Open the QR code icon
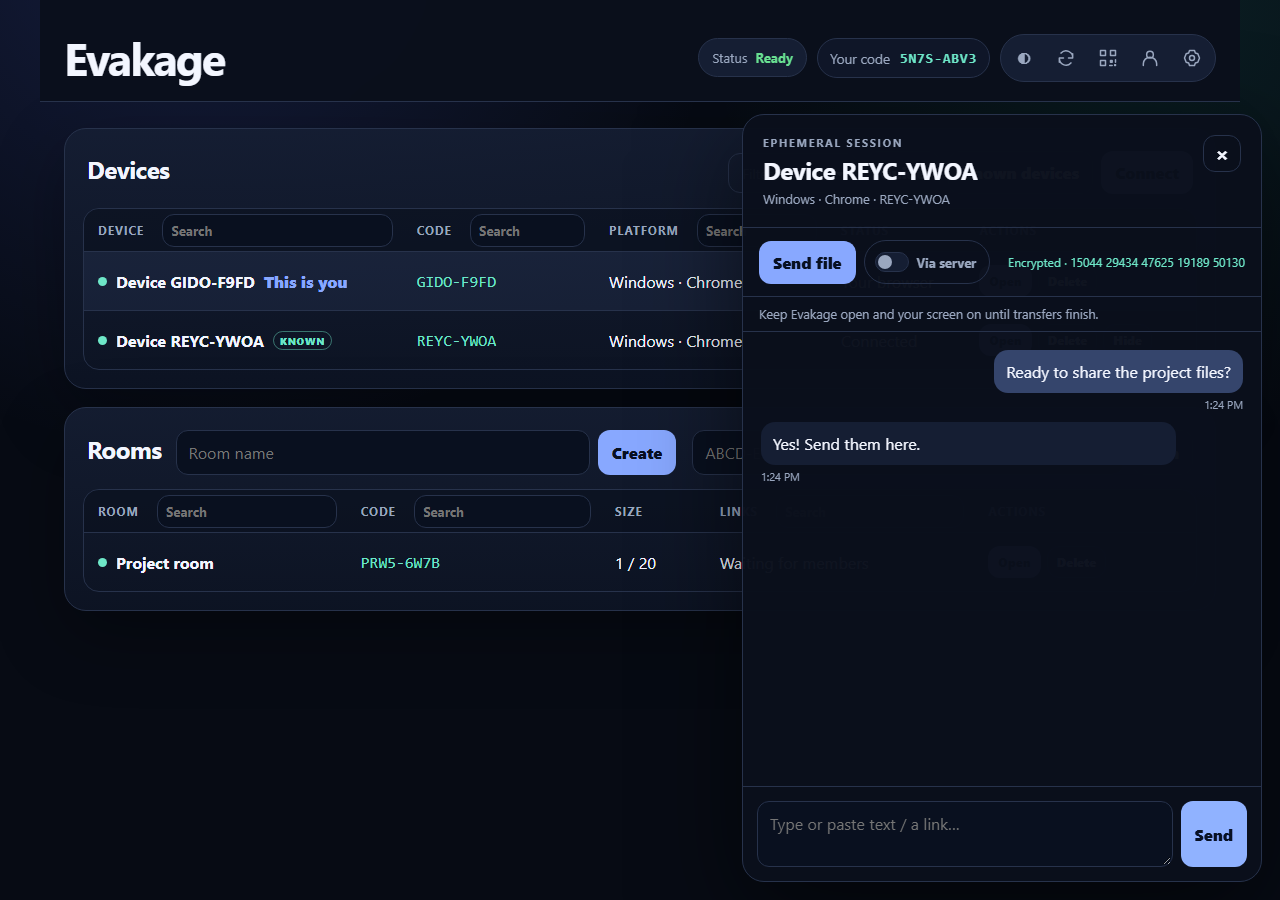Image resolution: width=1280 pixels, height=900 pixels. tap(1108, 59)
